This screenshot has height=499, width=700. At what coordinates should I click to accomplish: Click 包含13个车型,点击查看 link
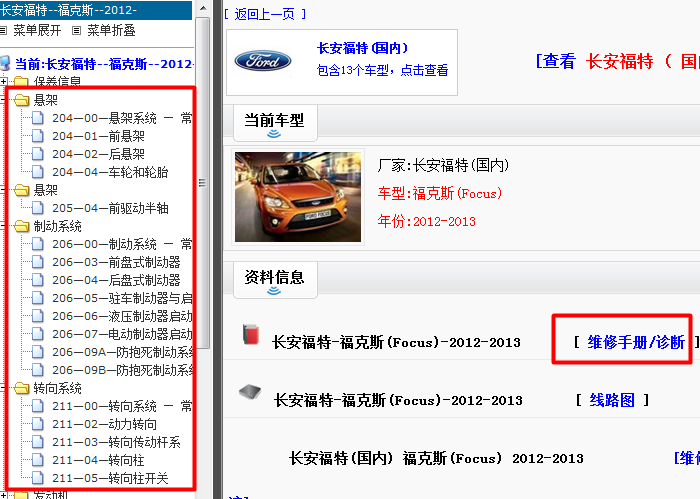point(383,70)
